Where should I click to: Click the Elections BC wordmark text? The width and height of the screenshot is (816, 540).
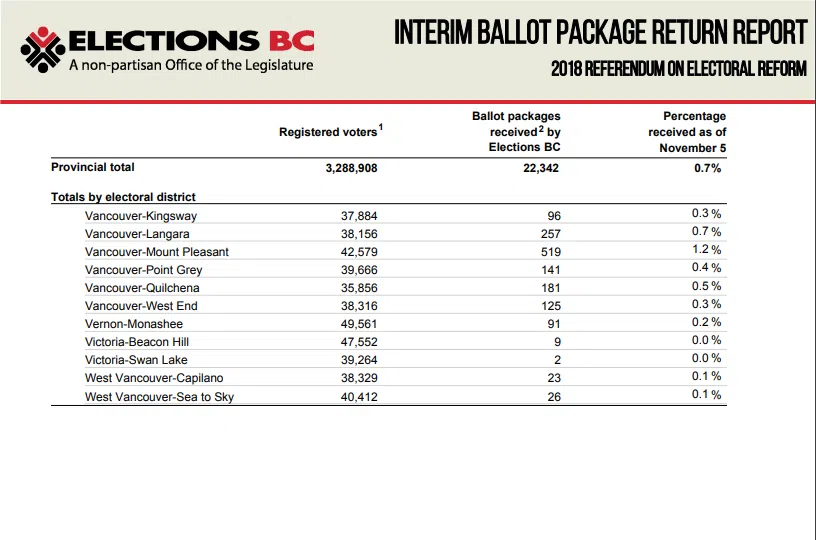192,41
